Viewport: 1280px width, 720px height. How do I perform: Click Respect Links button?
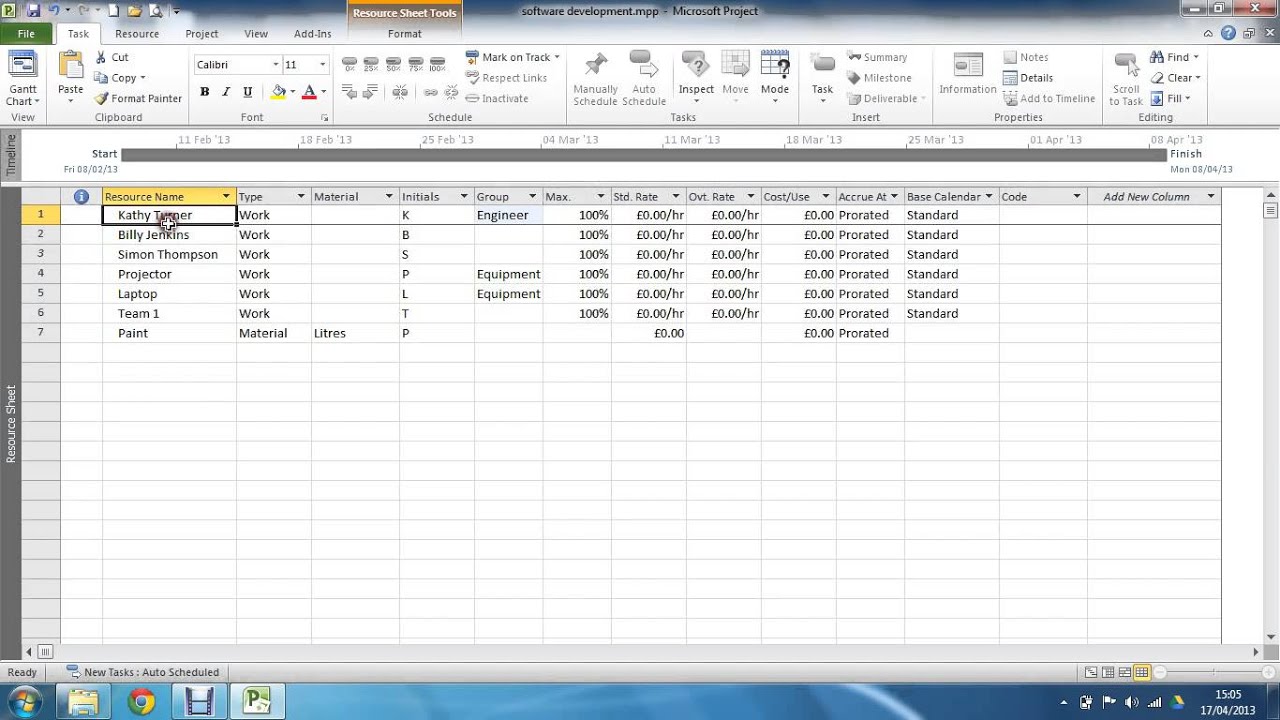click(507, 78)
